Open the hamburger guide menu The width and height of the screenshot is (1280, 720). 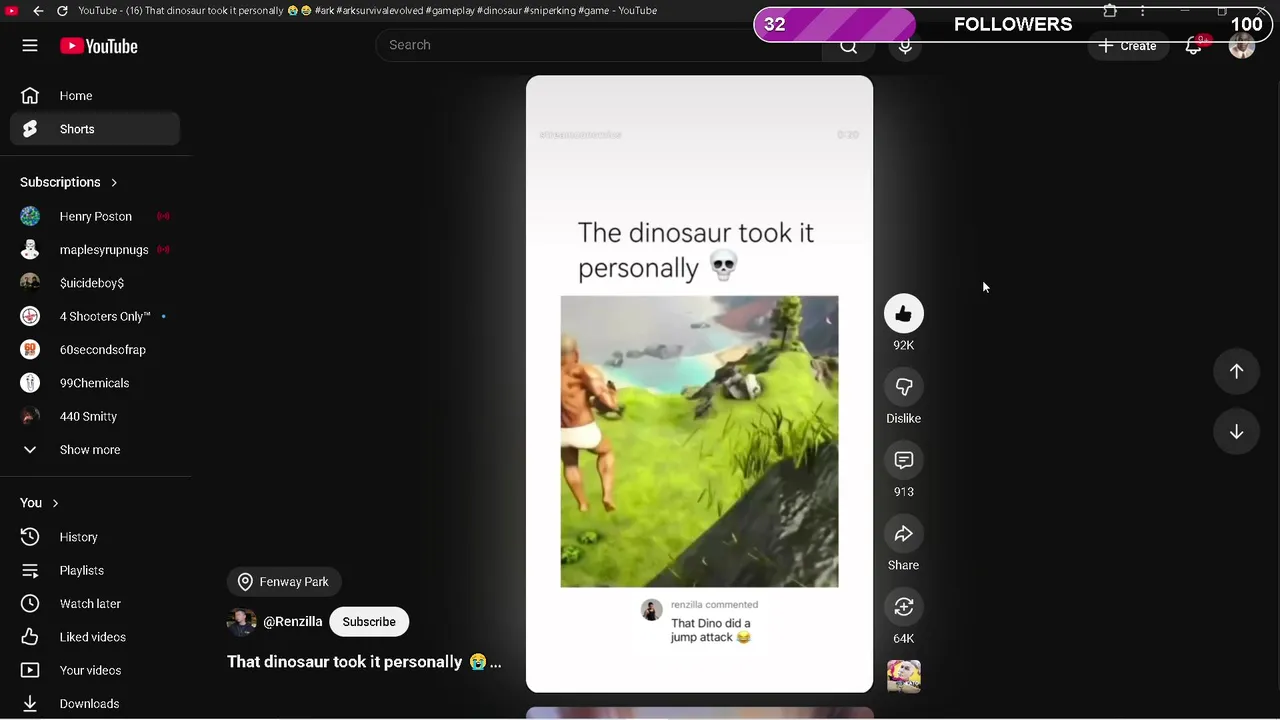(x=30, y=46)
